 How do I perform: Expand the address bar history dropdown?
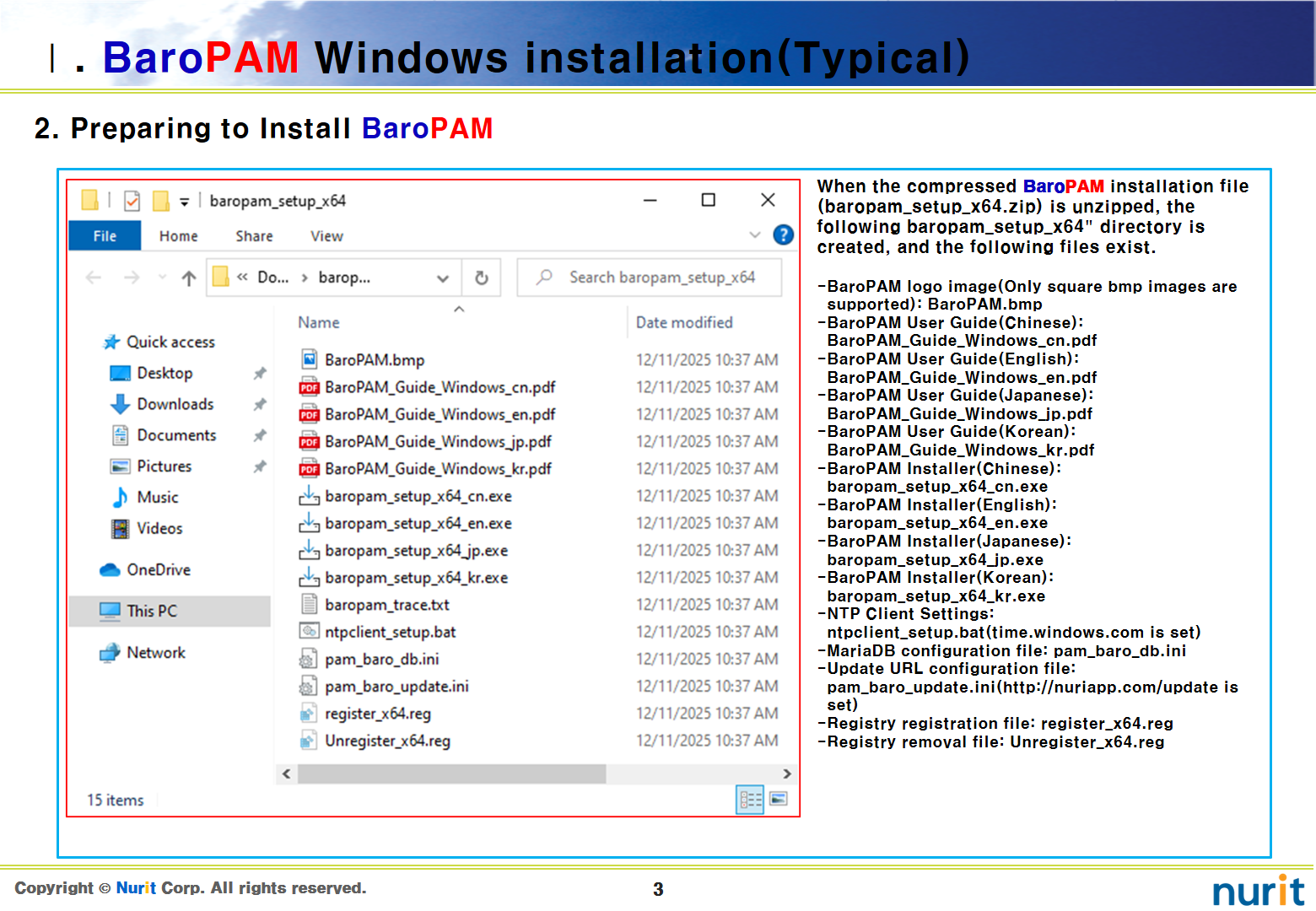(x=443, y=278)
